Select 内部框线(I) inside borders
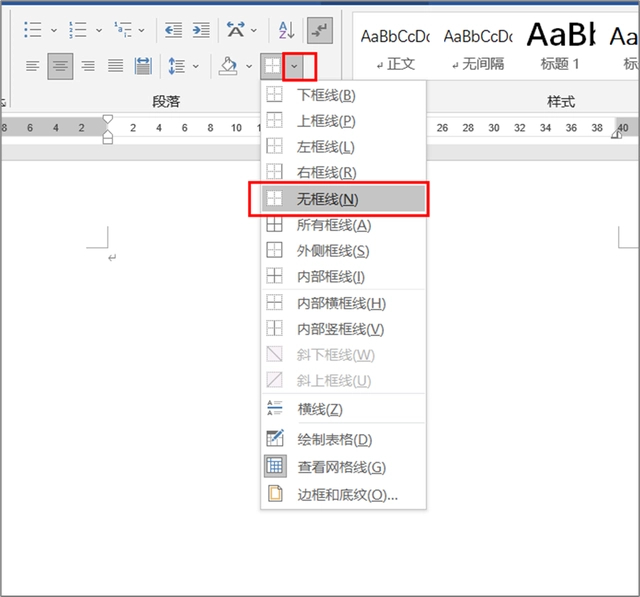 point(343,276)
